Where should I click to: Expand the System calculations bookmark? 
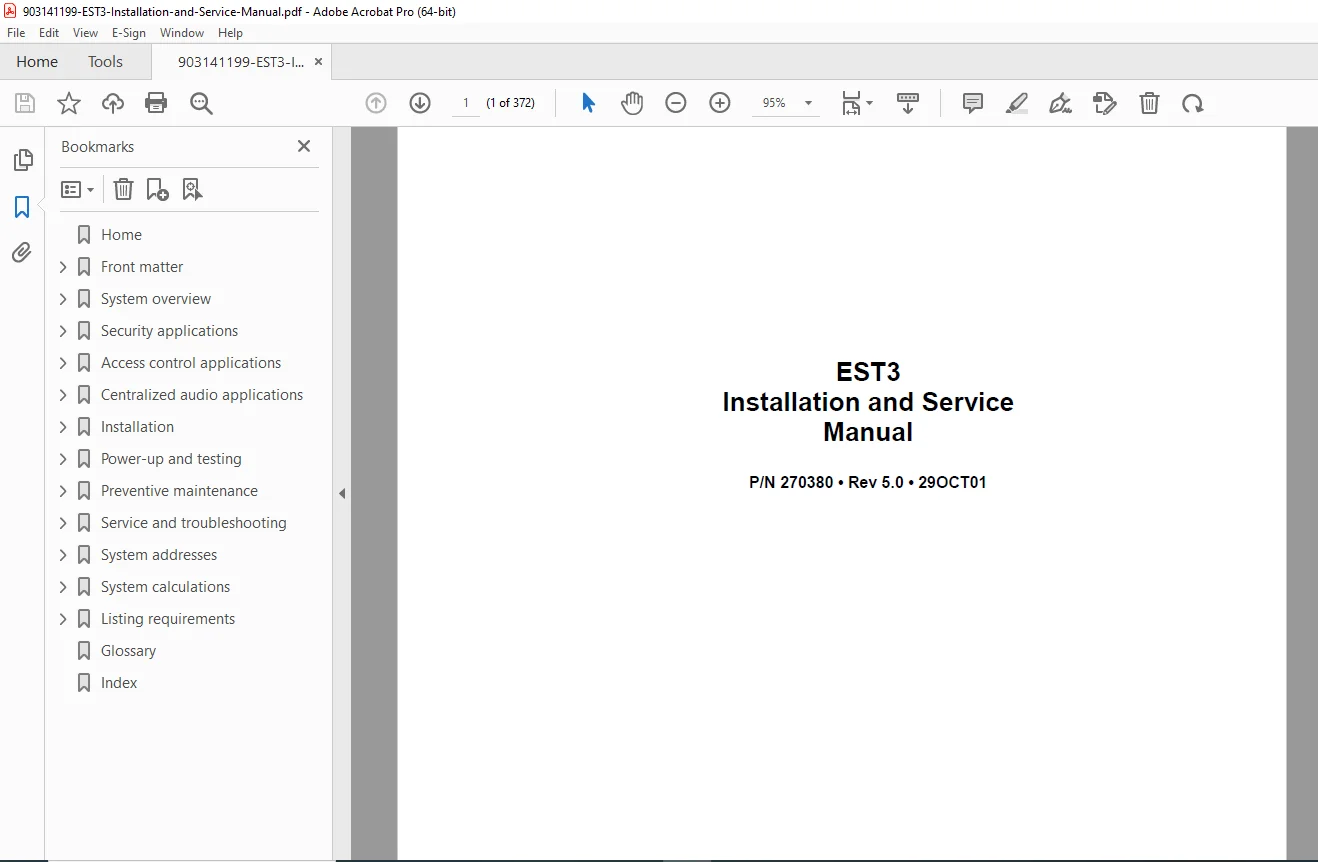63,587
